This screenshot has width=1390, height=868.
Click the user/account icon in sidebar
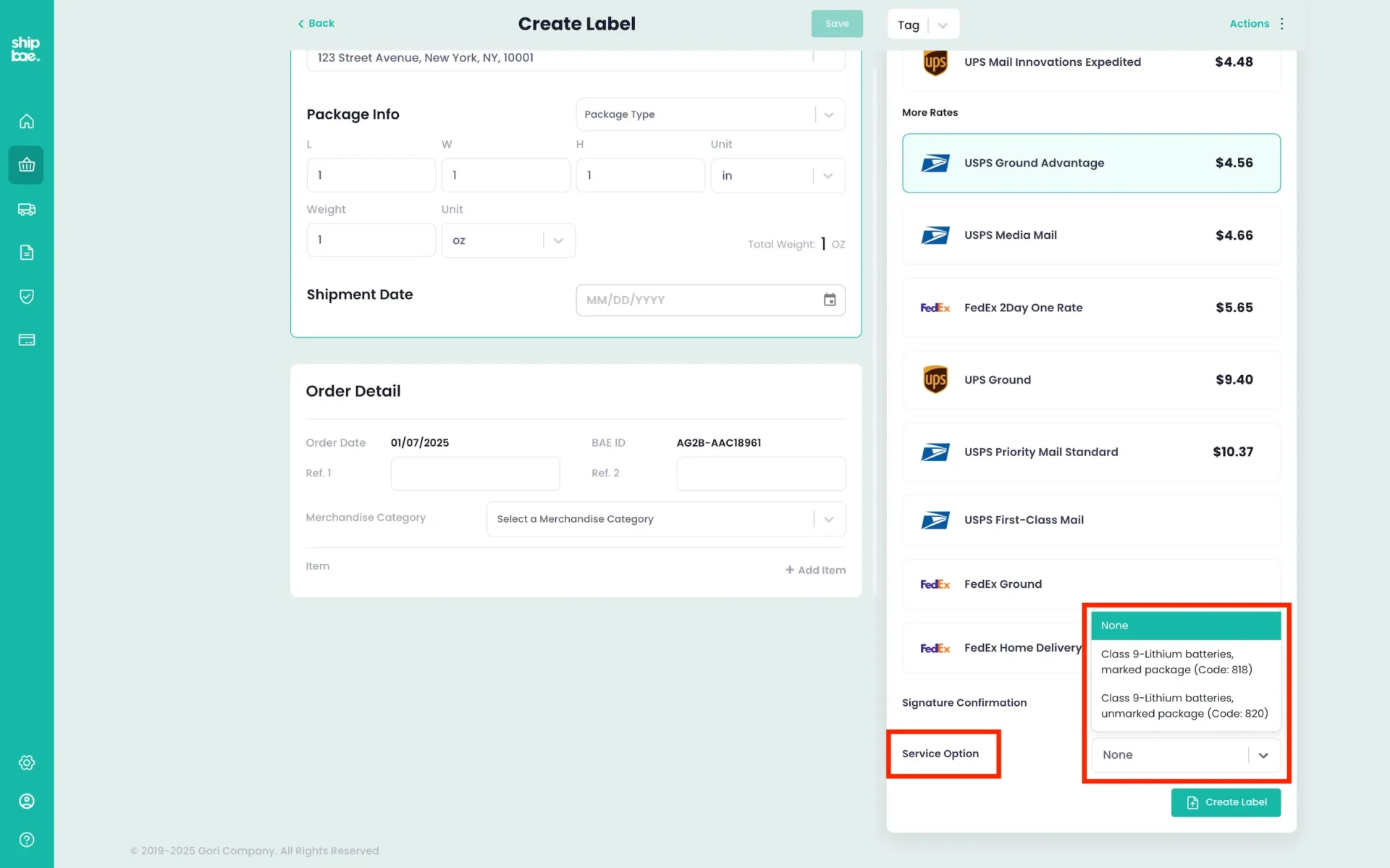pyautogui.click(x=27, y=801)
